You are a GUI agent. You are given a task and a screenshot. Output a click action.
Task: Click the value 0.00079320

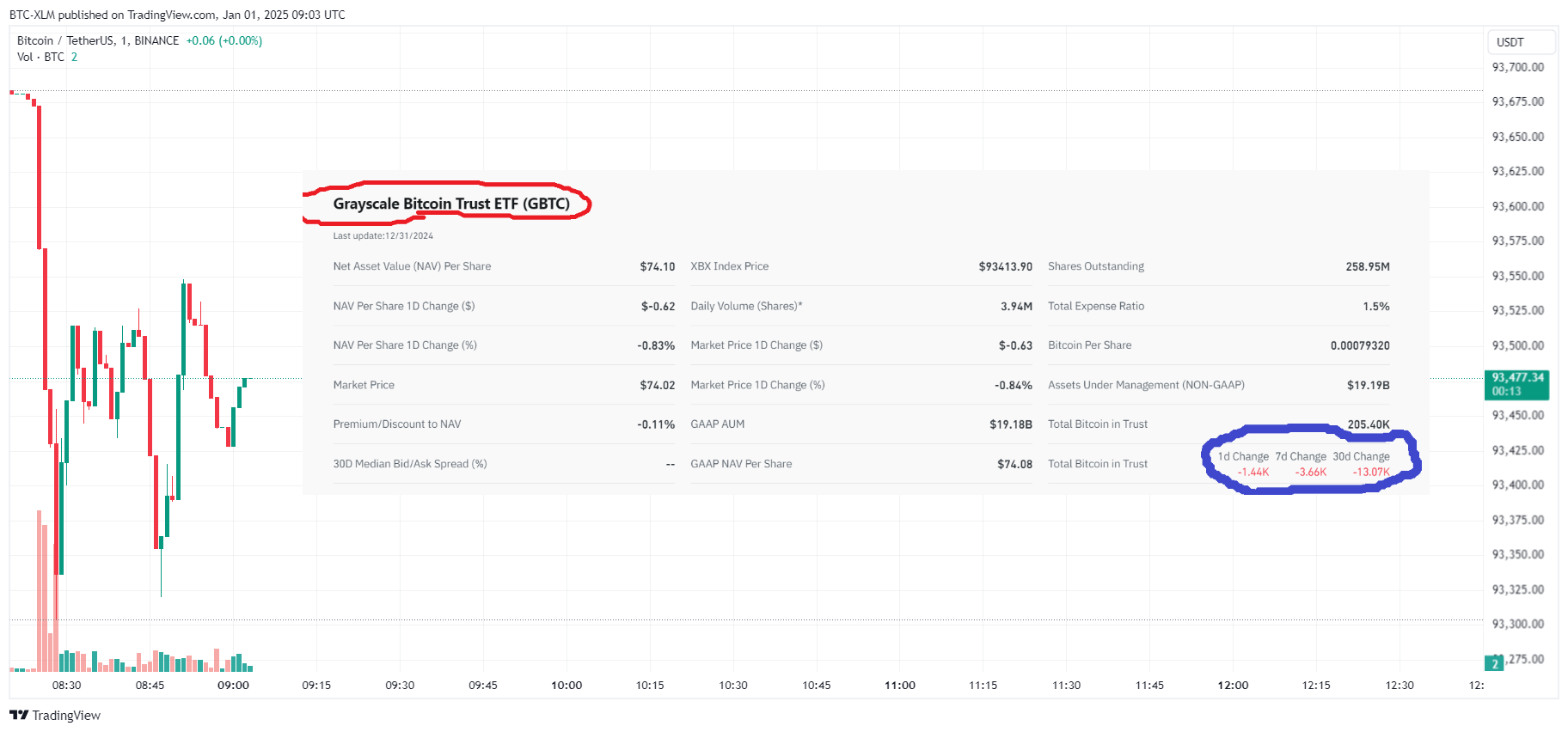coord(1360,345)
